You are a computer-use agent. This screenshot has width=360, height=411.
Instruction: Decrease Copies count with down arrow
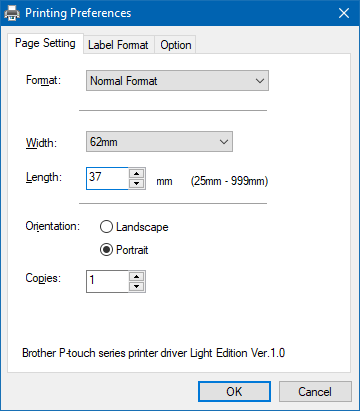pos(136,286)
